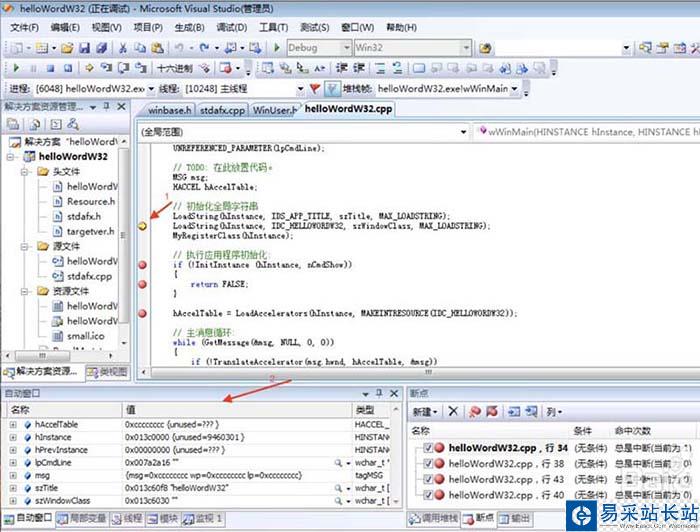Click the Open File folder icon
700x532 pixels.
coord(67,48)
